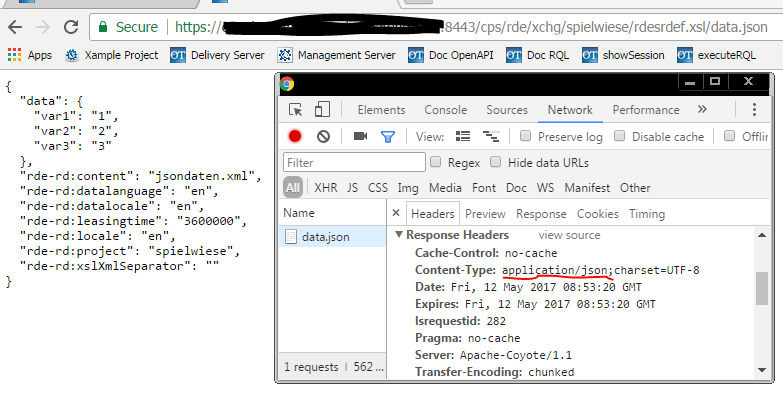Click the Name column header

pyautogui.click(x=333, y=213)
